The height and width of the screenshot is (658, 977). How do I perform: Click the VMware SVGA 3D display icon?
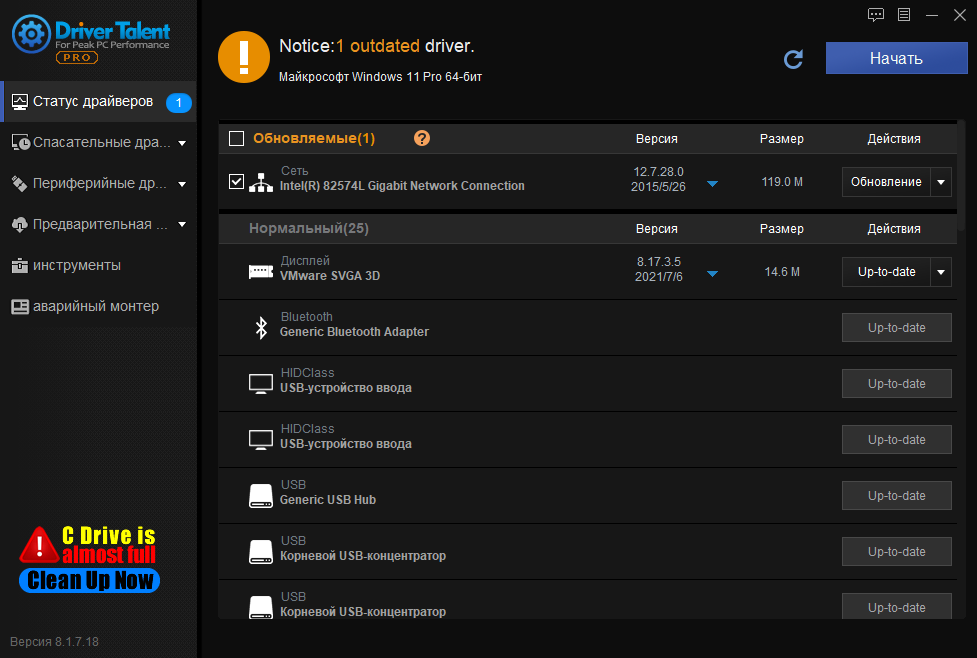[261, 271]
